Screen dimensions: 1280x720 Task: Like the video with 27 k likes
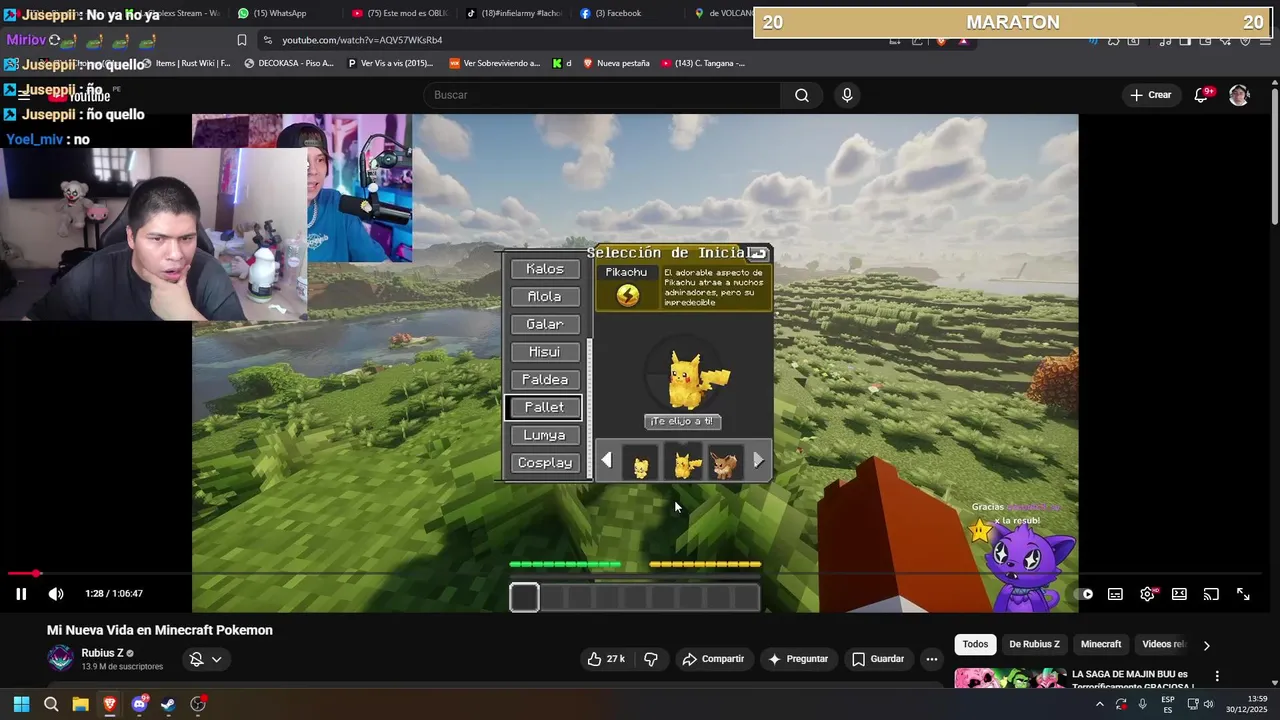[606, 659]
